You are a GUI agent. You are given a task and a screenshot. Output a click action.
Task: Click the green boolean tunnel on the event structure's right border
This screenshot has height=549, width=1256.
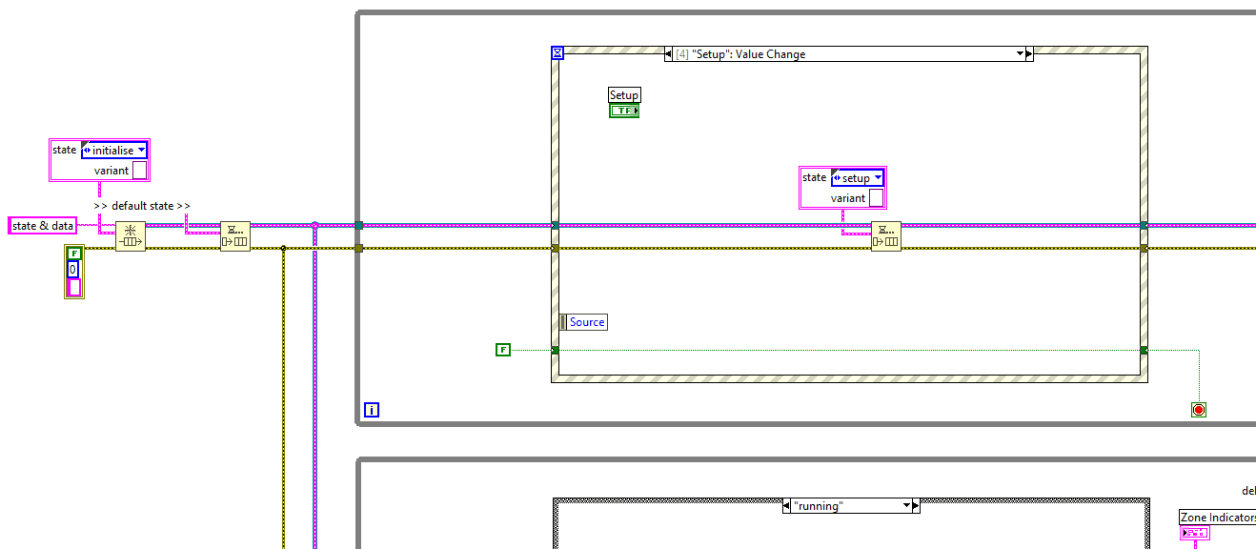1143,350
